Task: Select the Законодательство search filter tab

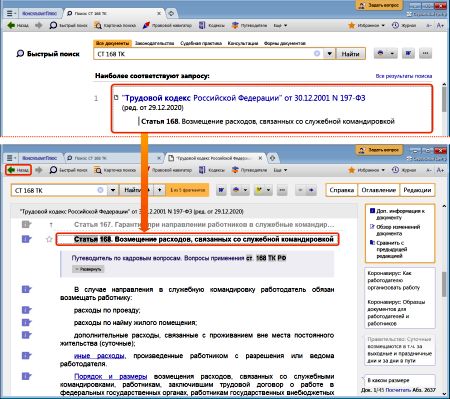Action: 154,43
